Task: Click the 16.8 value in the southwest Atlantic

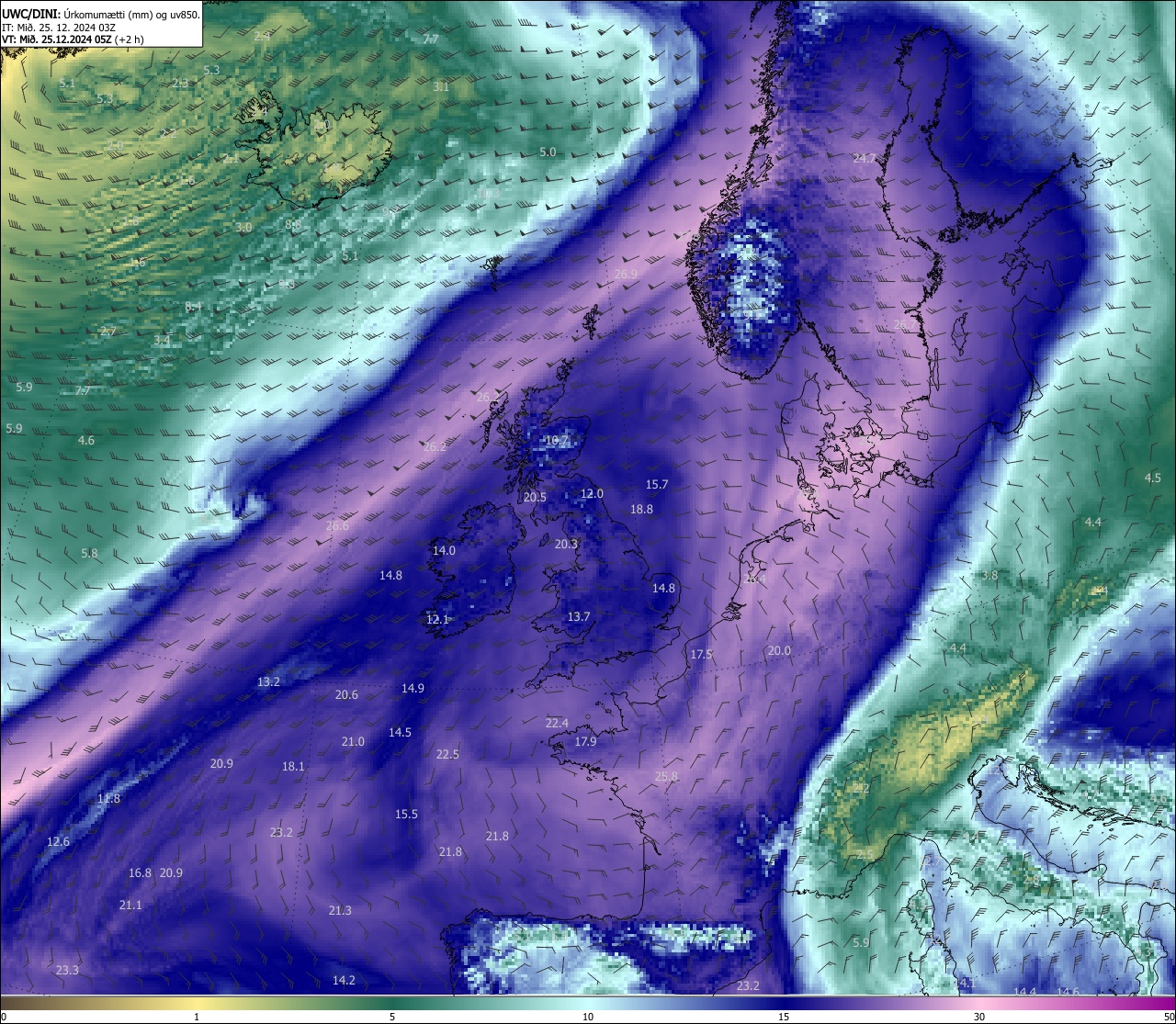Action: 140,872
